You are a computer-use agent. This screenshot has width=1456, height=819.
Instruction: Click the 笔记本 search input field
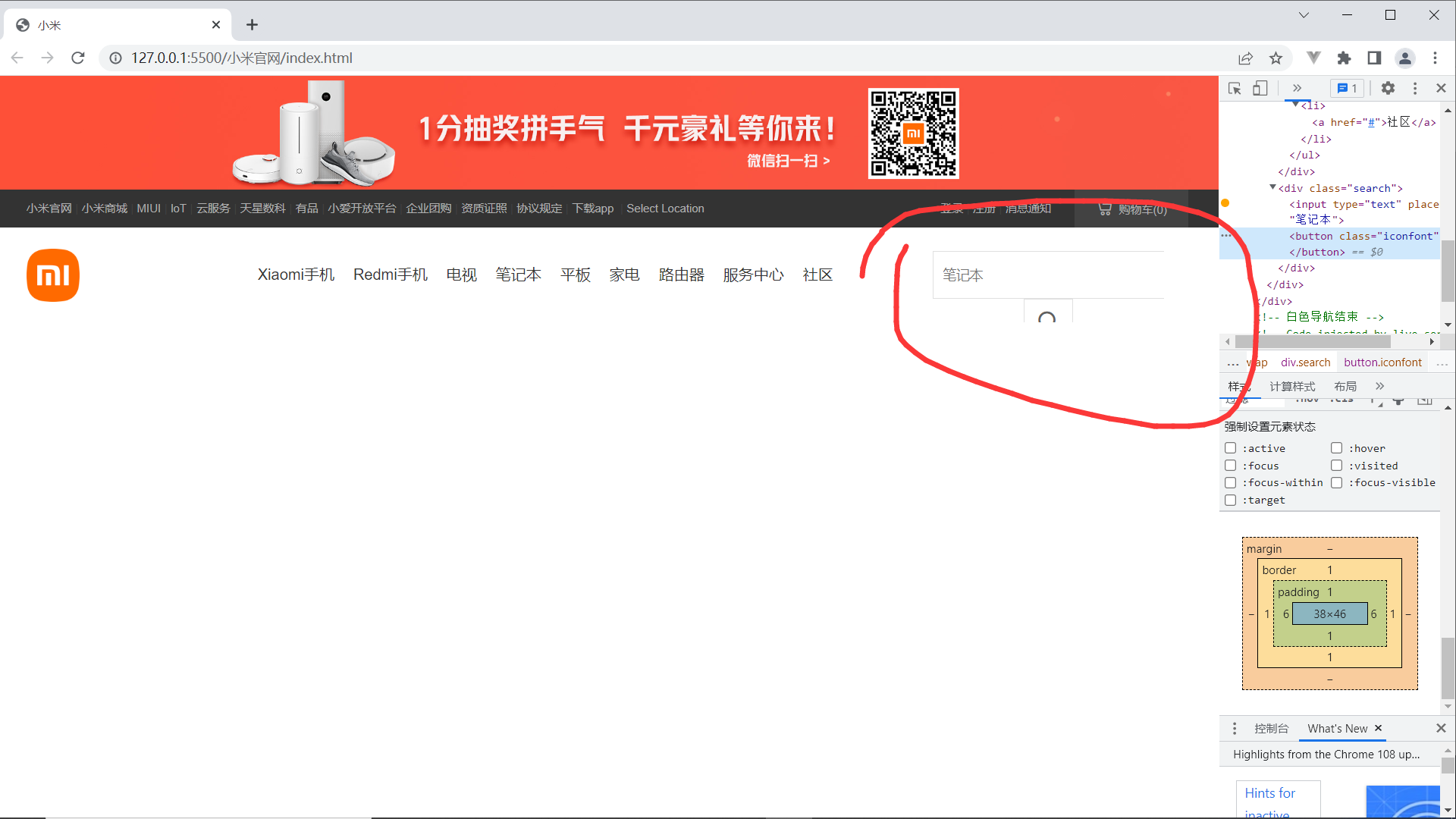click(x=1048, y=275)
